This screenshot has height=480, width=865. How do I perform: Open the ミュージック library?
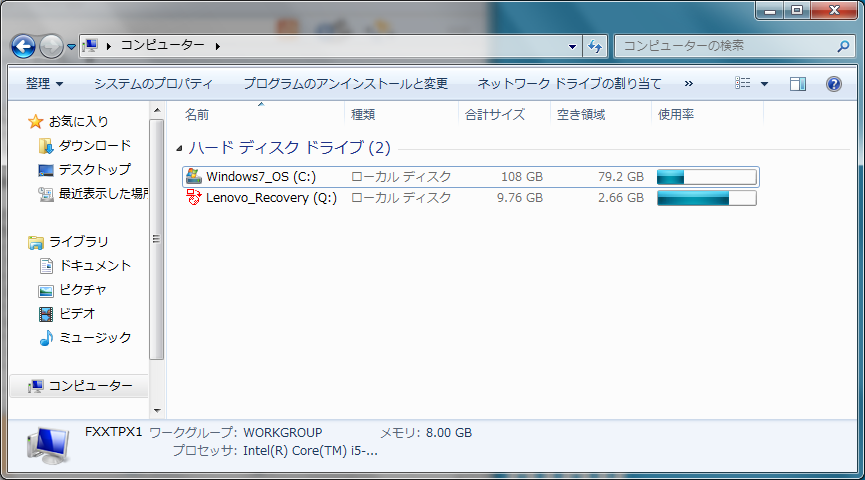click(x=95, y=338)
